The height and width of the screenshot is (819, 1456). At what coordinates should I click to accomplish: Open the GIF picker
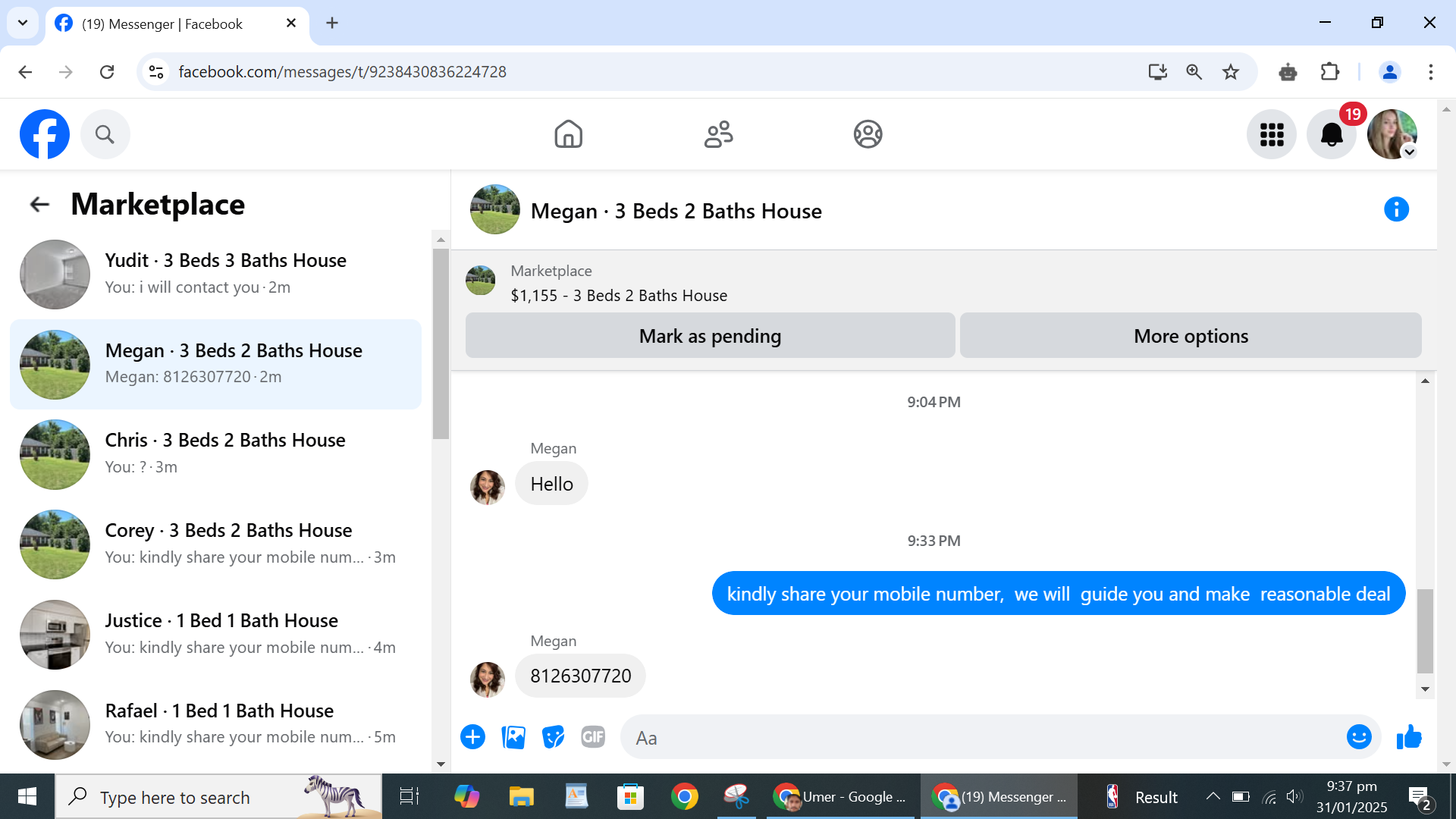point(593,736)
